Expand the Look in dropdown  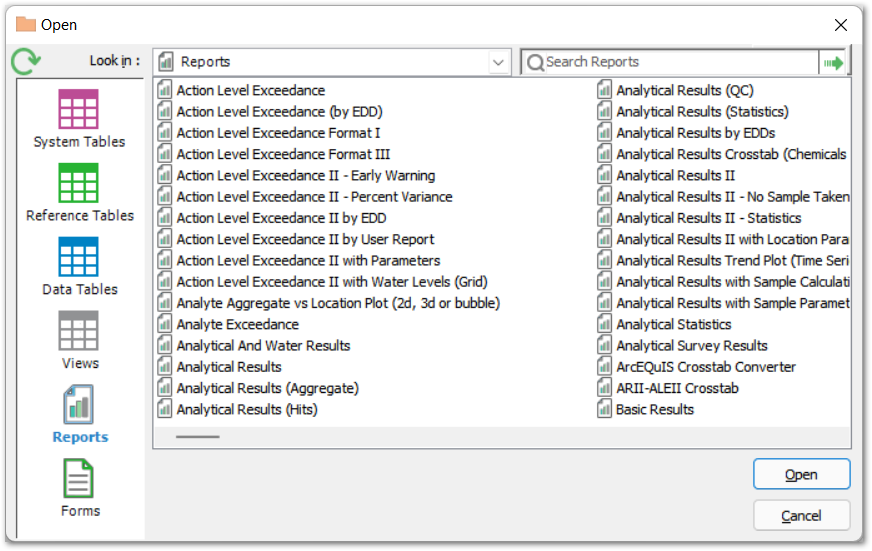pos(499,62)
